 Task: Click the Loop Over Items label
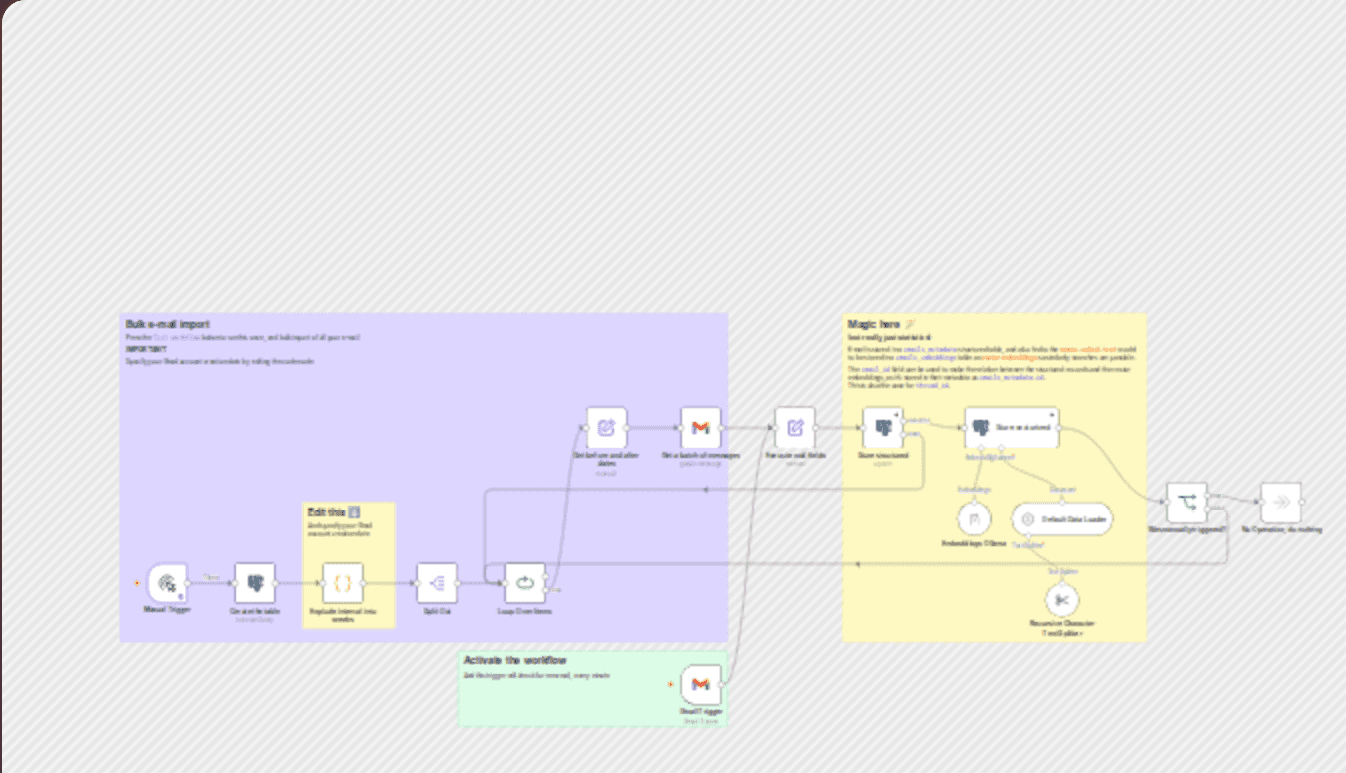[x=525, y=610]
